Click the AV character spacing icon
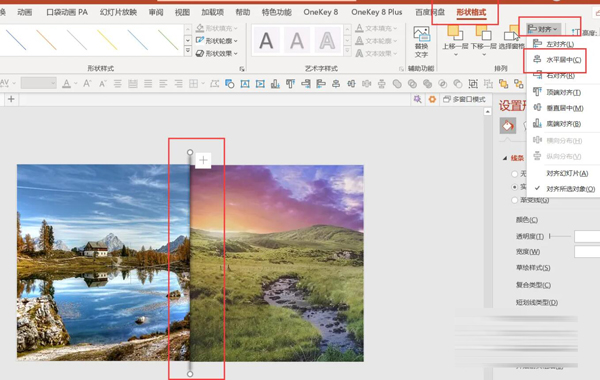 pyautogui.click(x=5, y=83)
